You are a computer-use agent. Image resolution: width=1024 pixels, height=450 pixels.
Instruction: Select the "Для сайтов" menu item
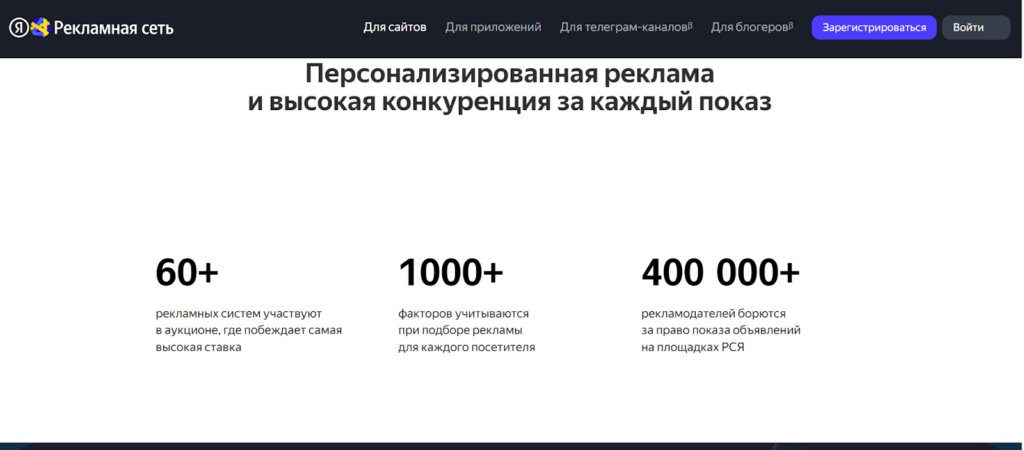point(394,27)
